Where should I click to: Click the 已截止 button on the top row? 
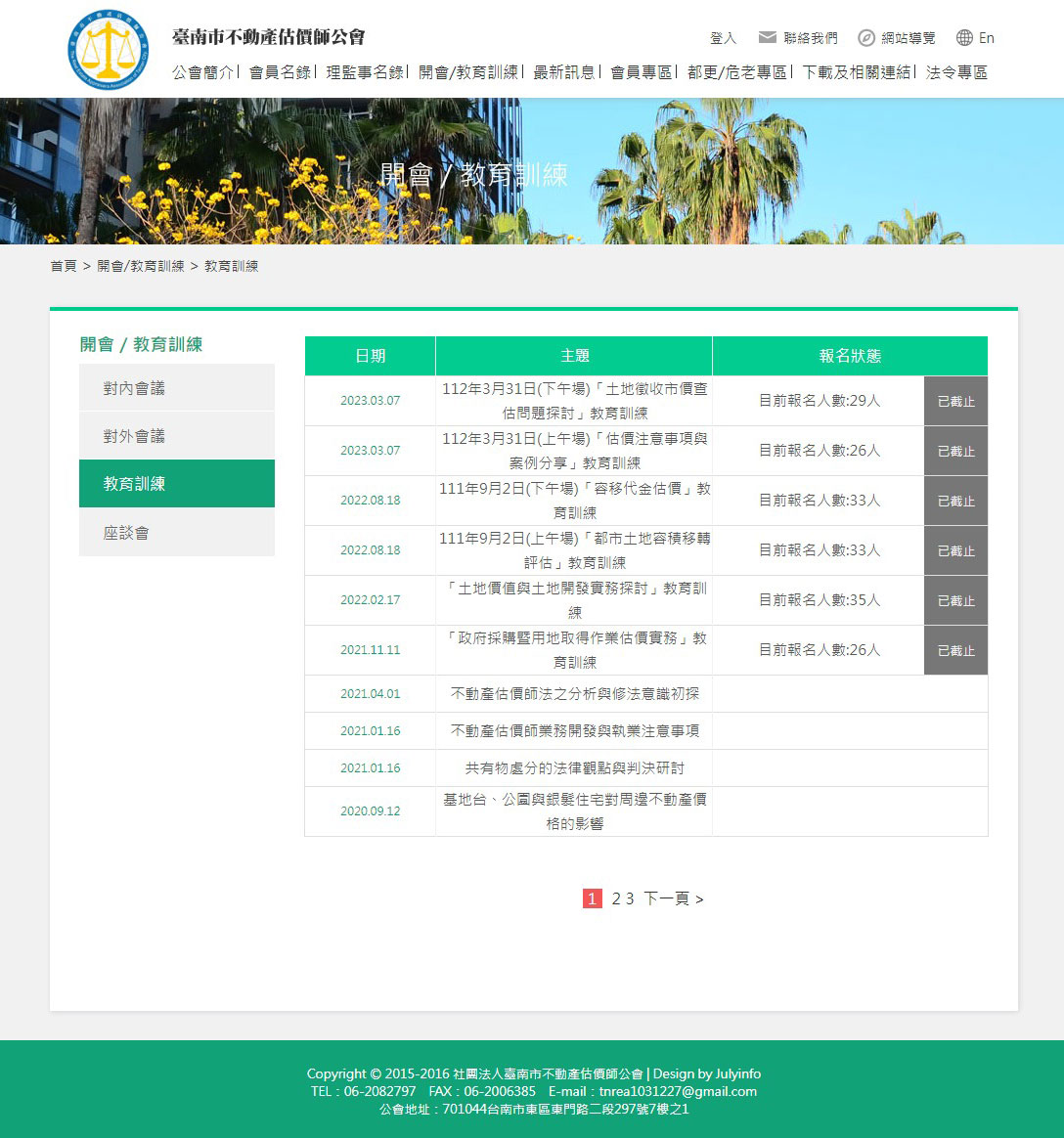955,400
